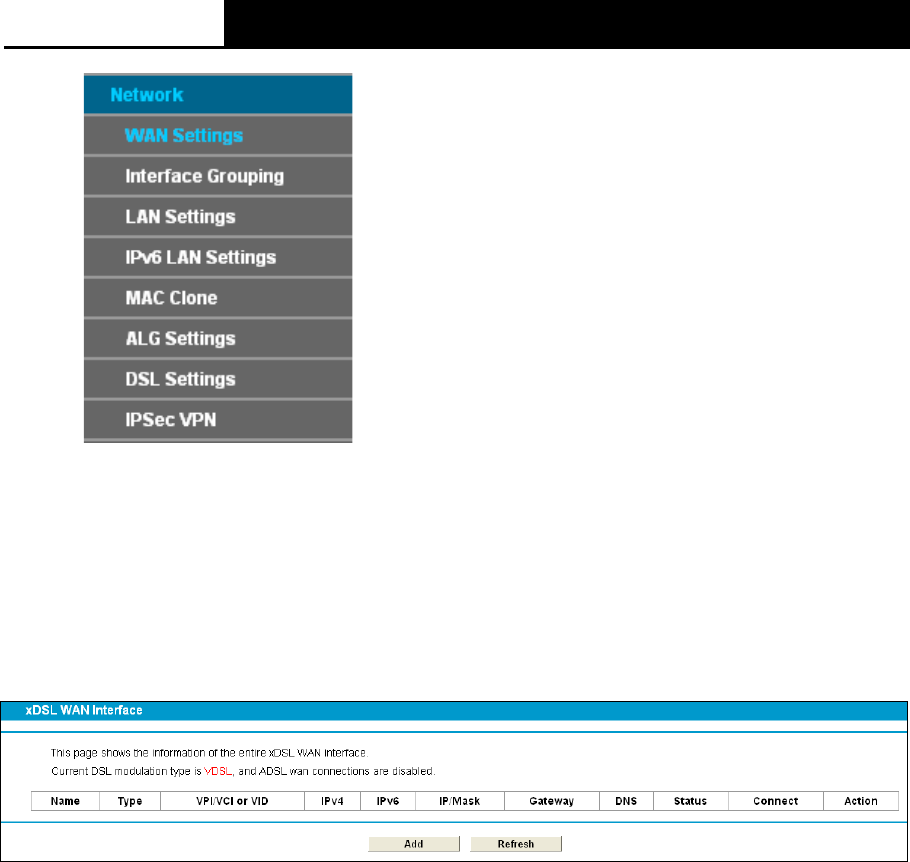
Task: Click the Refresh button
Action: (x=516, y=844)
